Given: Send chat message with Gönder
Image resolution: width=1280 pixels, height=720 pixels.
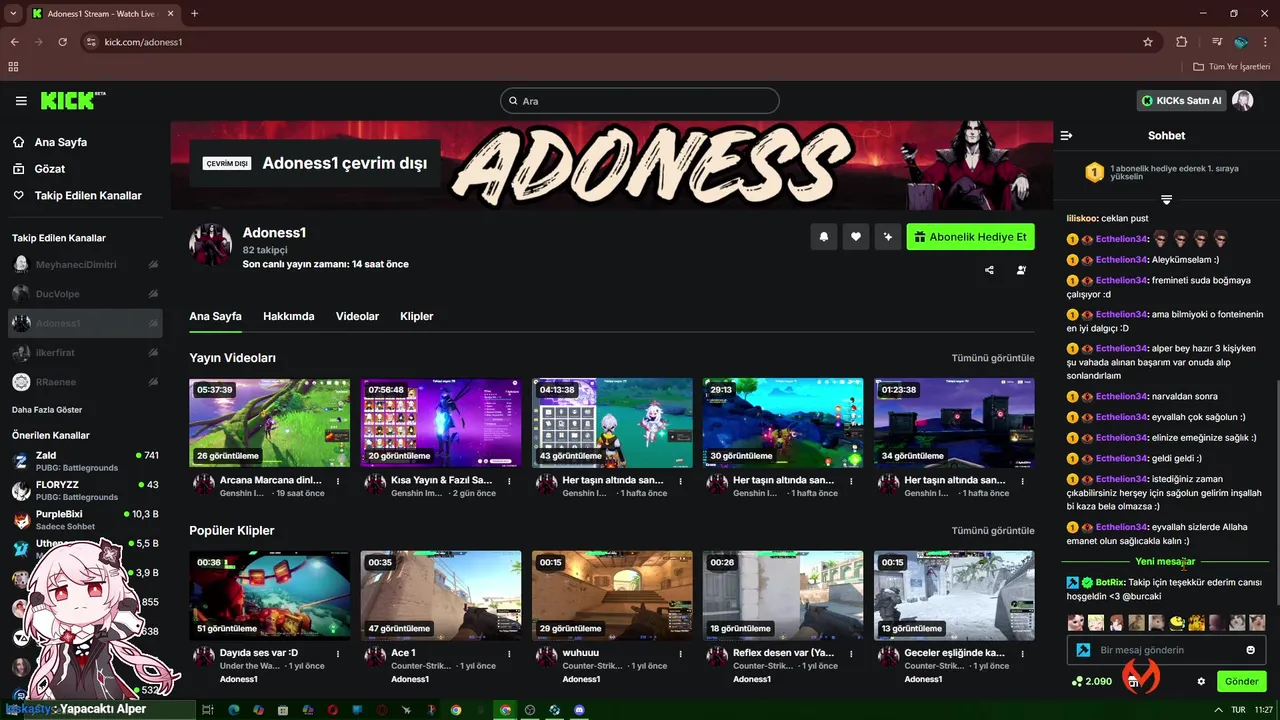Looking at the screenshot, I should point(1242,681).
